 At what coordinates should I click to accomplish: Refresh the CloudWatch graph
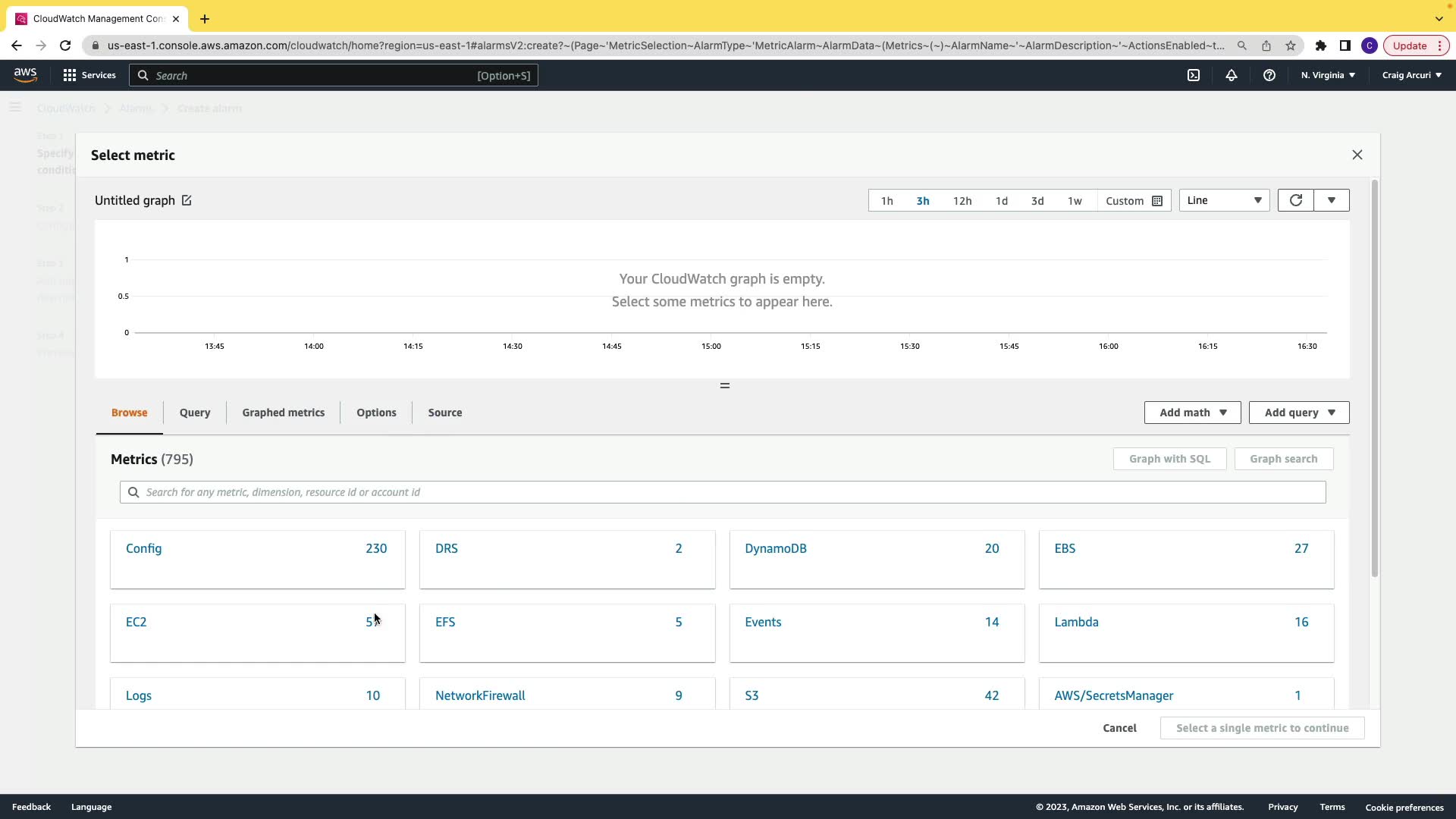click(1295, 200)
